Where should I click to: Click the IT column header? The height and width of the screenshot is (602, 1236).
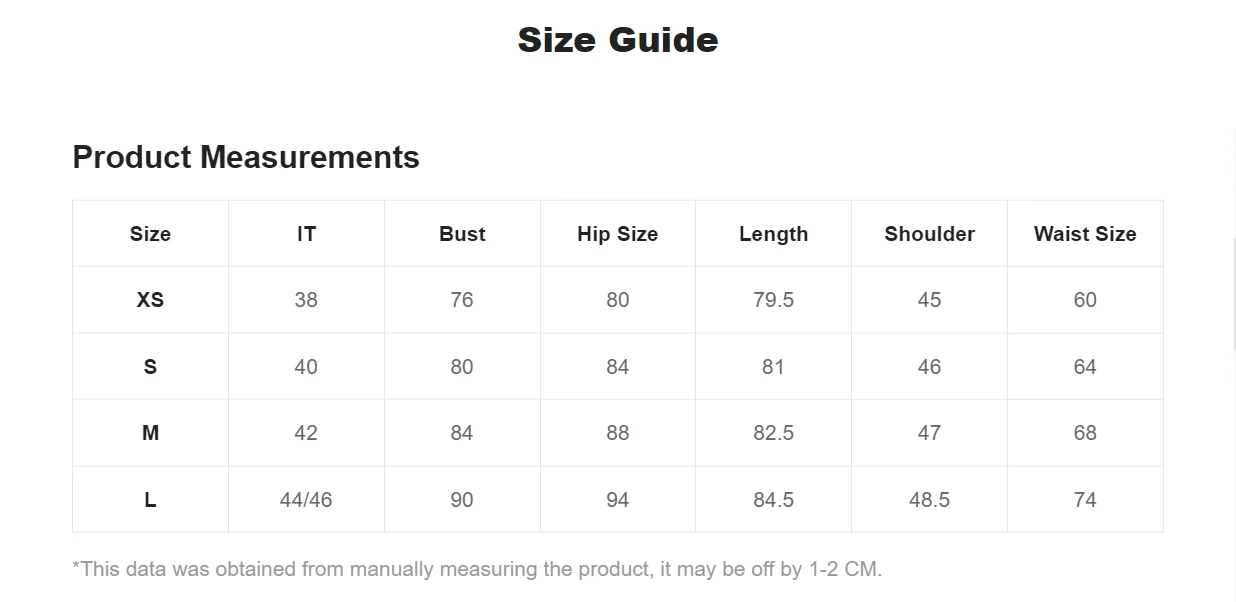pyautogui.click(x=306, y=234)
